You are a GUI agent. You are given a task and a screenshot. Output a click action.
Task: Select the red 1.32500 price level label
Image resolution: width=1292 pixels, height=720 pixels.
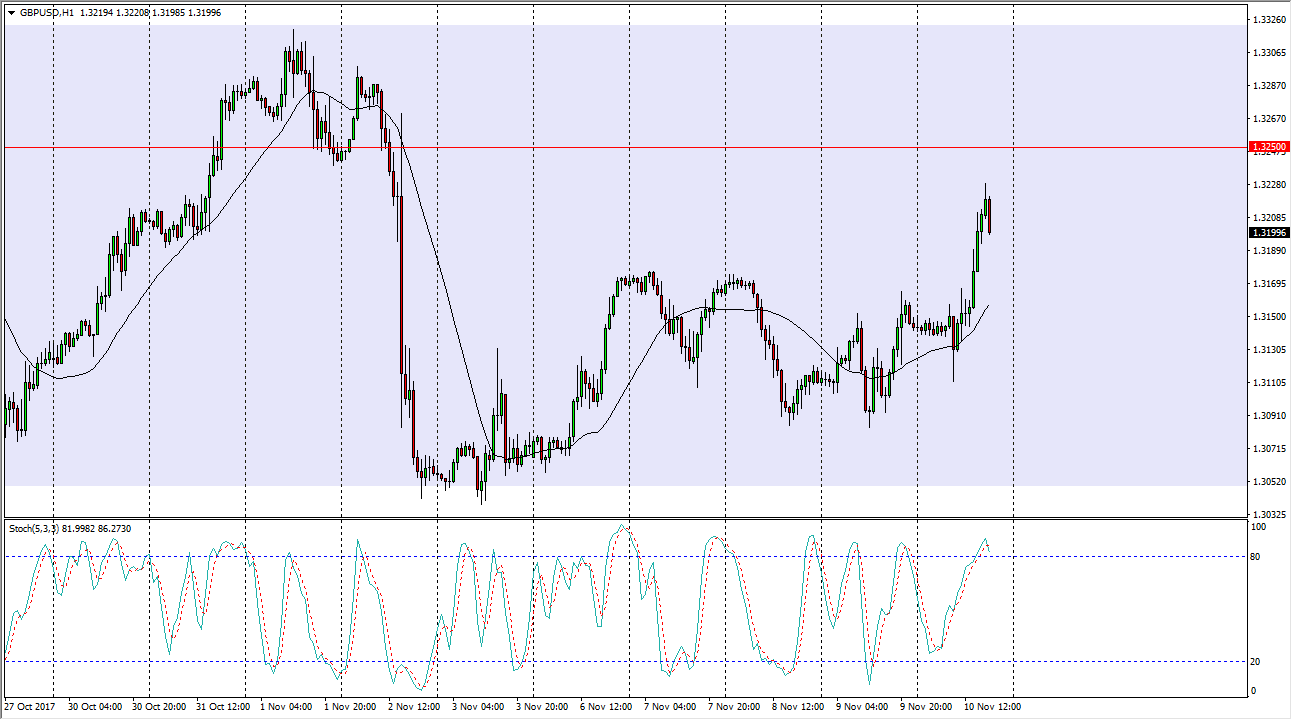1269,147
